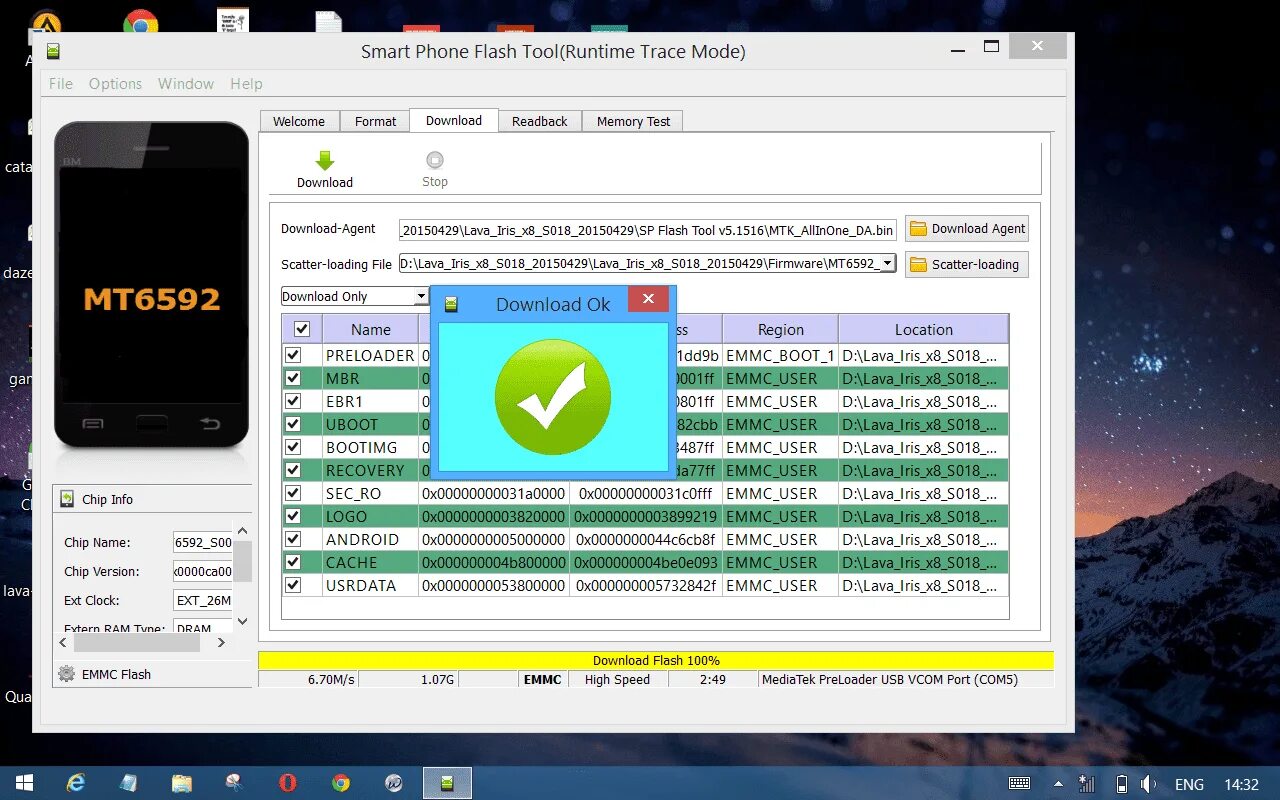Click the Stop icon in toolbar
The width and height of the screenshot is (1280, 800).
[435, 160]
